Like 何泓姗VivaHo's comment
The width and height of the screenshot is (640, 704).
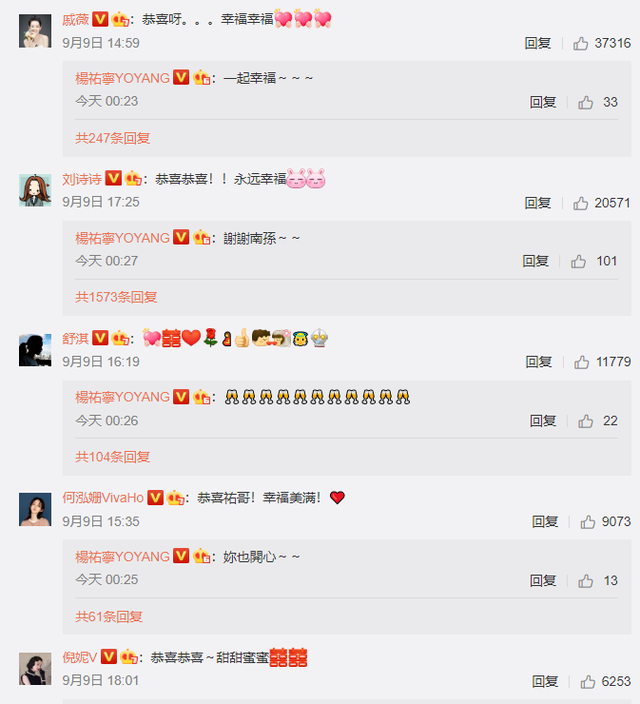pos(587,522)
